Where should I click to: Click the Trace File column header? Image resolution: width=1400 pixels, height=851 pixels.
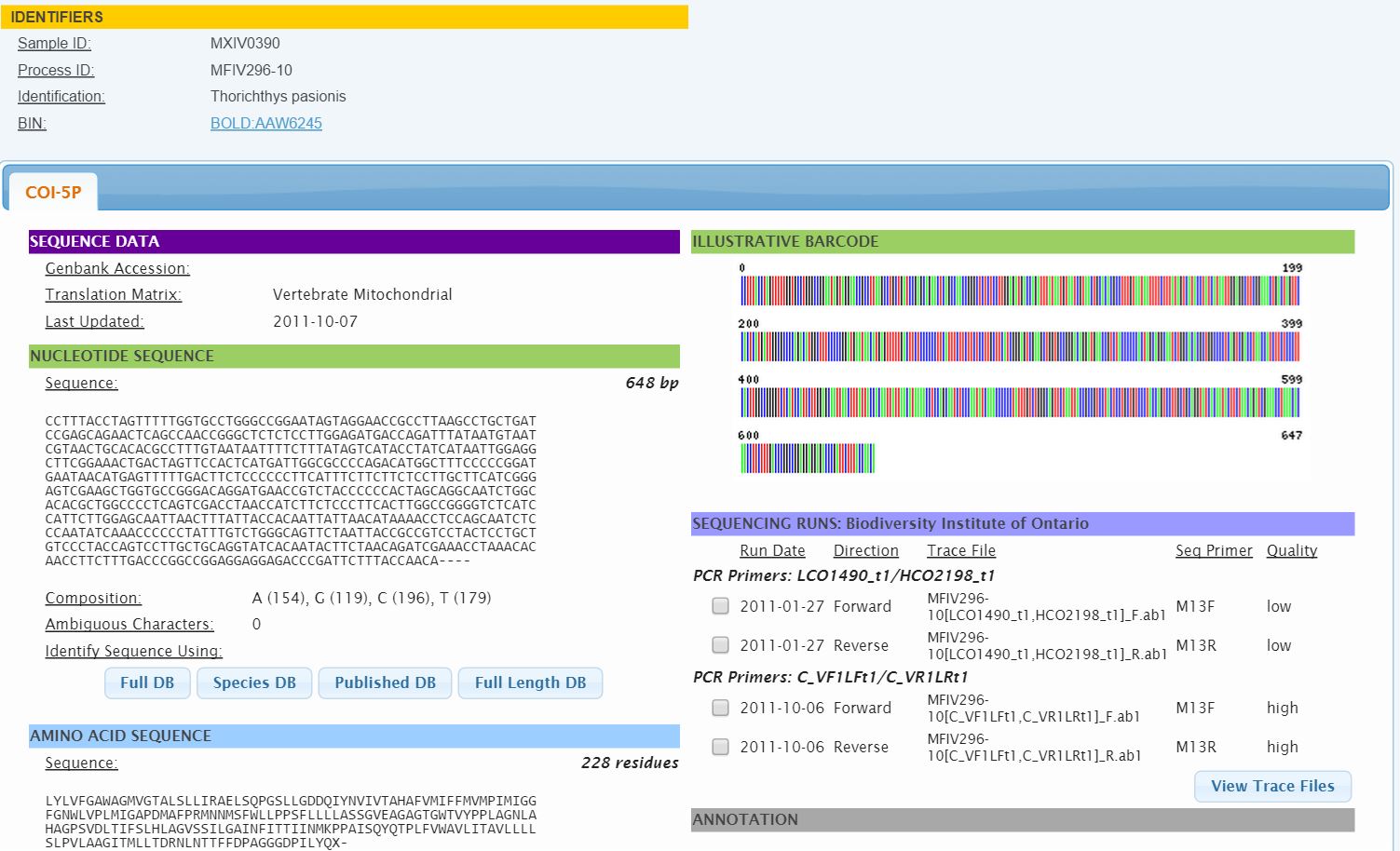961,550
